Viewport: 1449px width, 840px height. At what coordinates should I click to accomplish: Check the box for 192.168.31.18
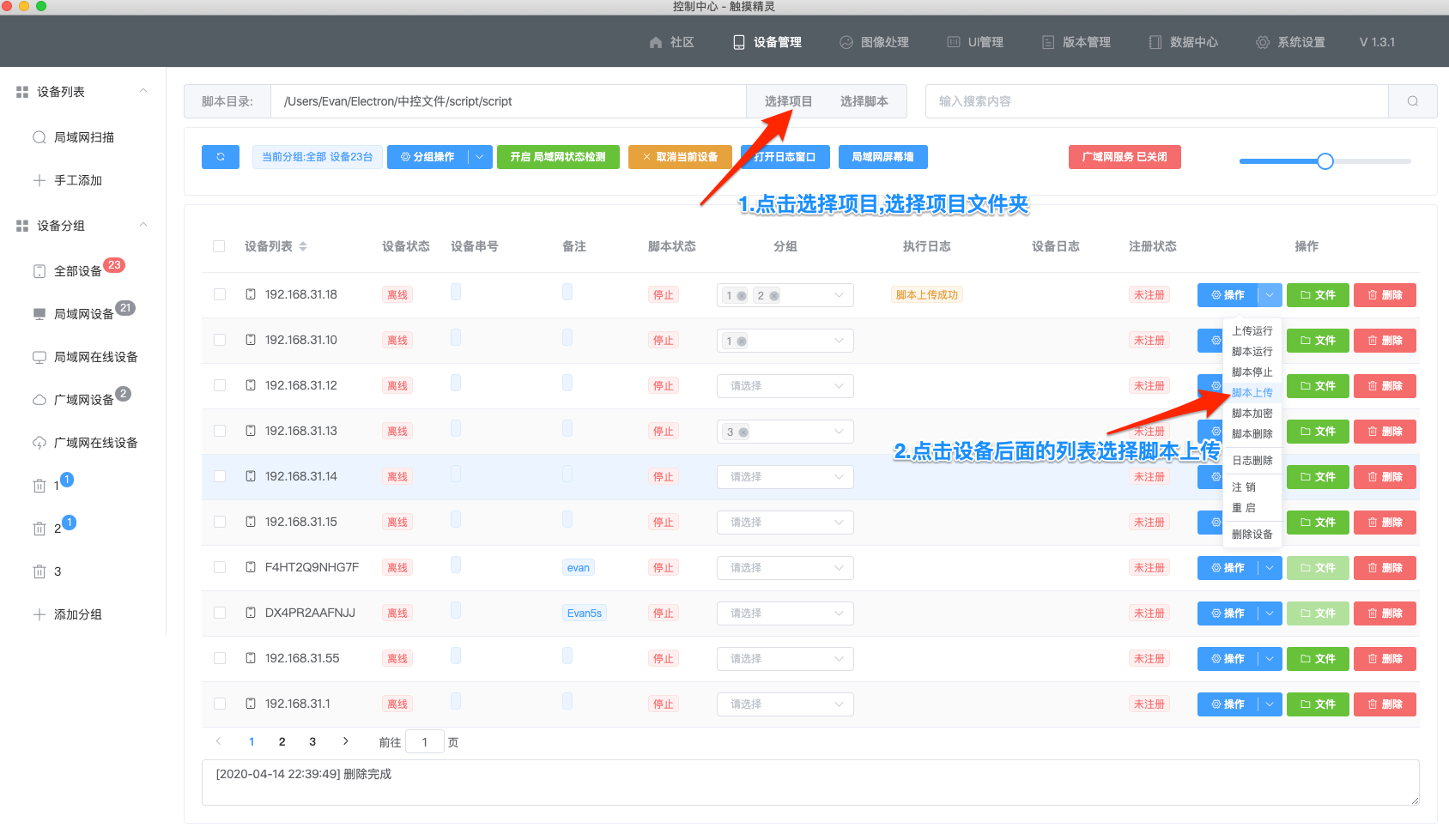coord(220,294)
